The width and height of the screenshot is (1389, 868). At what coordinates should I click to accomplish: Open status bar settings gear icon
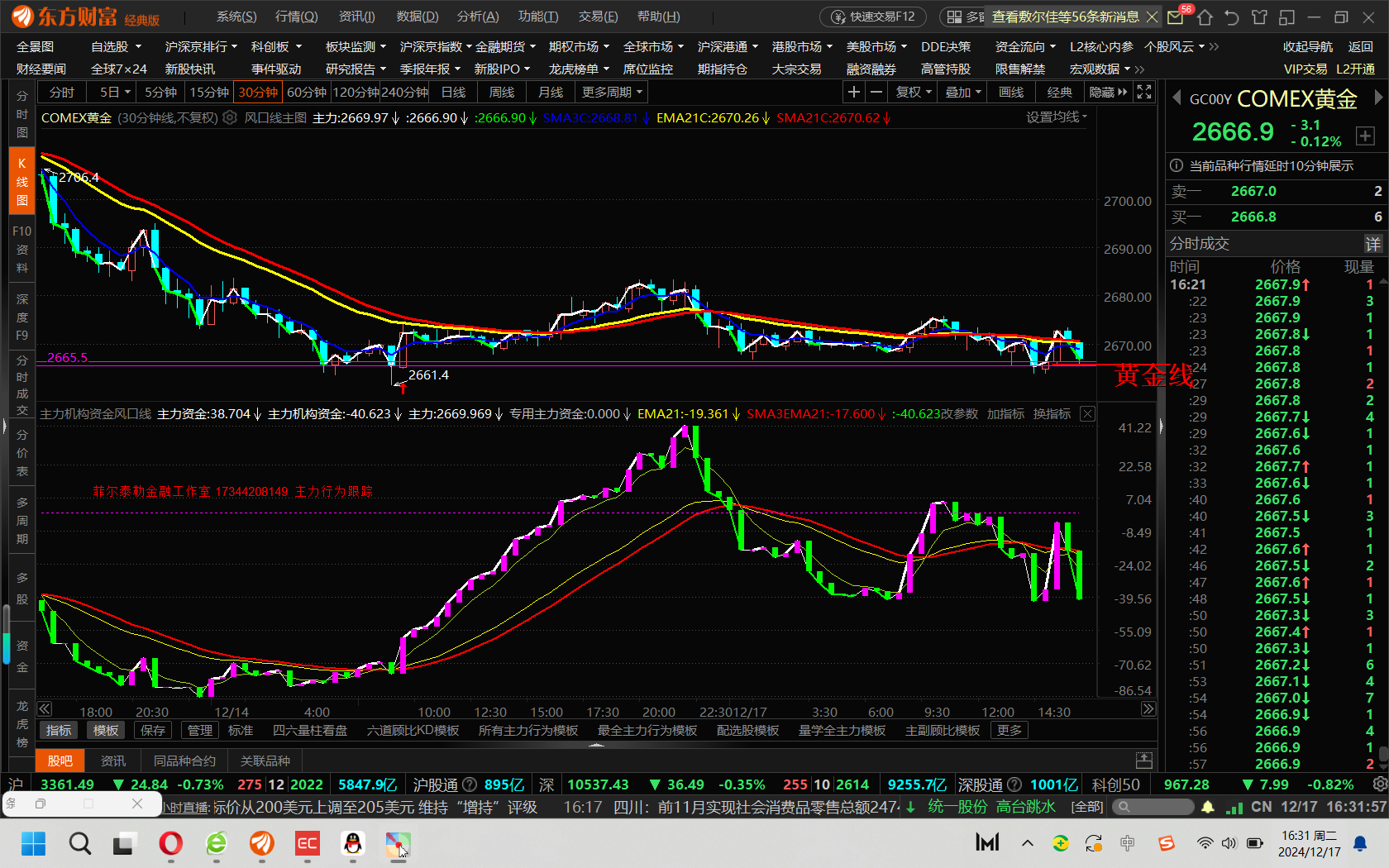click(x=1379, y=784)
